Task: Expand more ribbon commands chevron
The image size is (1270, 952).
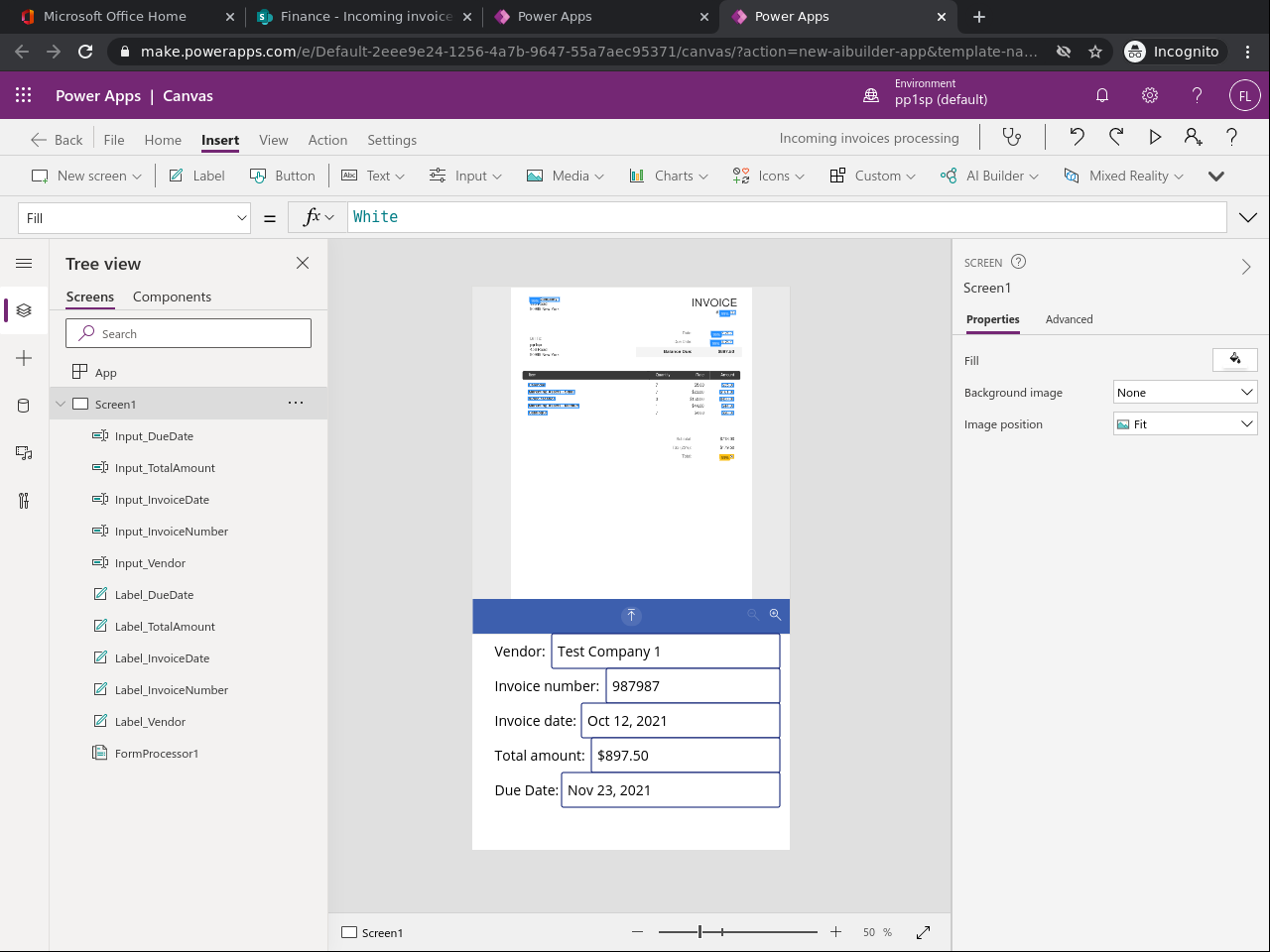Action: tap(1216, 177)
